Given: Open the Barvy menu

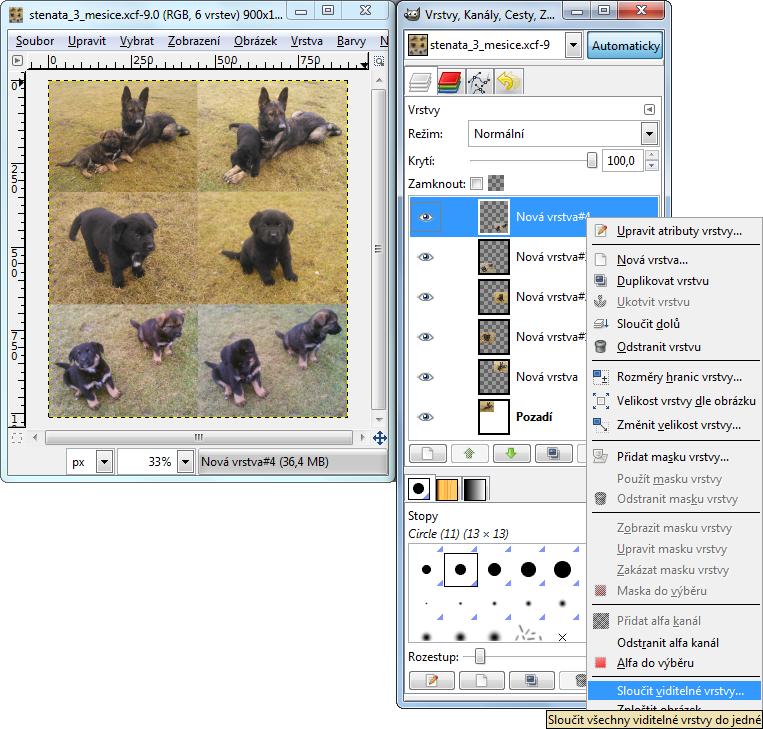Looking at the screenshot, I should pyautogui.click(x=351, y=41).
